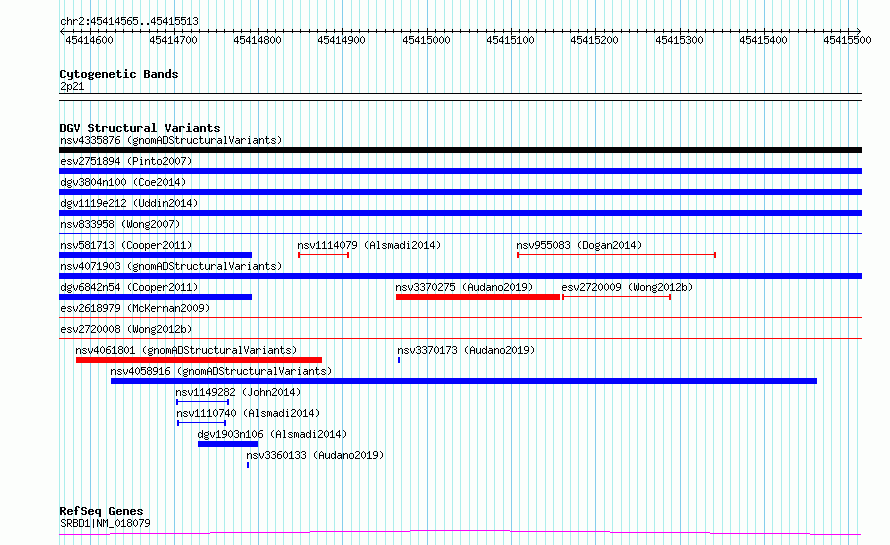Click the blue bar under dgv1119e212
The width and height of the screenshot is (890, 545).
click(460, 213)
